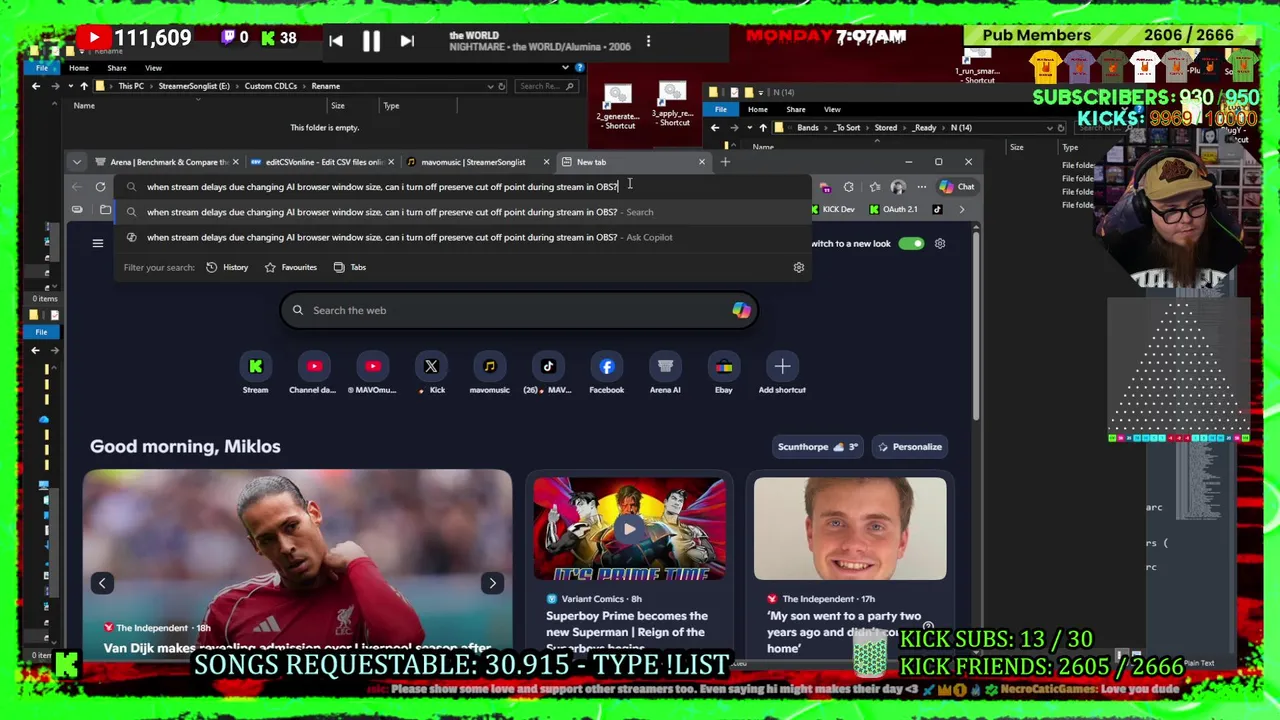Click the Personalize button
1280x720 pixels.
click(x=909, y=447)
